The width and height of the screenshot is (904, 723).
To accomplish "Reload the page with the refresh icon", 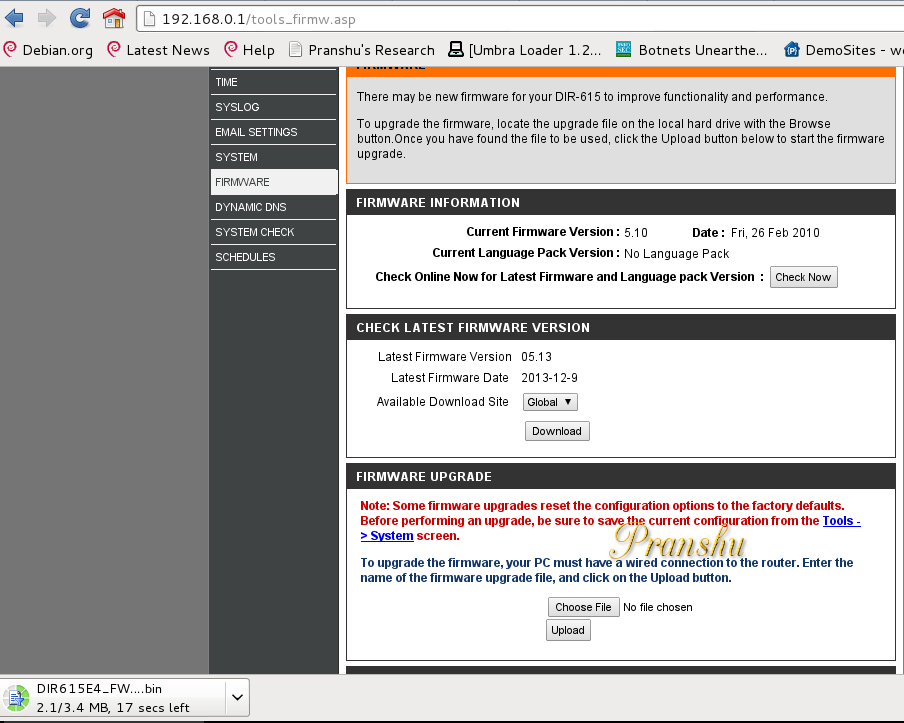I will (x=80, y=18).
